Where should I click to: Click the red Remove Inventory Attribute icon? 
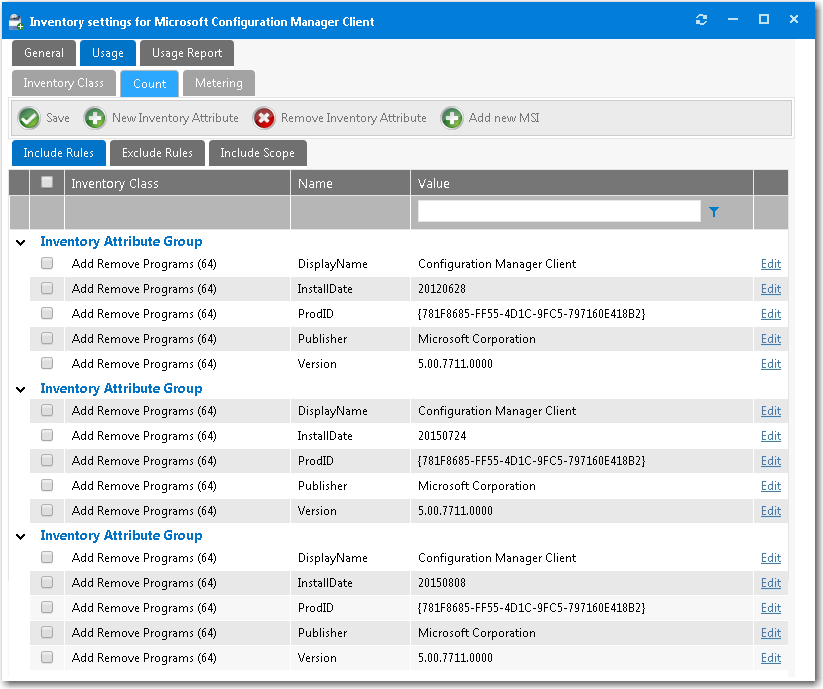click(x=264, y=118)
